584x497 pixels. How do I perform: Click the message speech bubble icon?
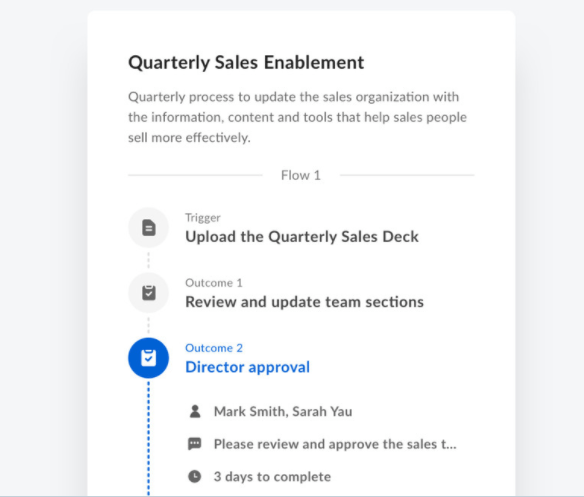pyautogui.click(x=195, y=444)
